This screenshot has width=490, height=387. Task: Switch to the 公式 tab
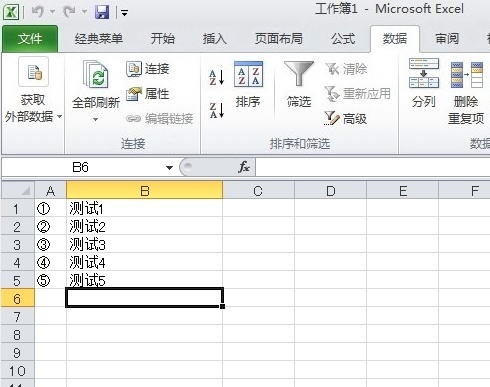click(x=343, y=39)
